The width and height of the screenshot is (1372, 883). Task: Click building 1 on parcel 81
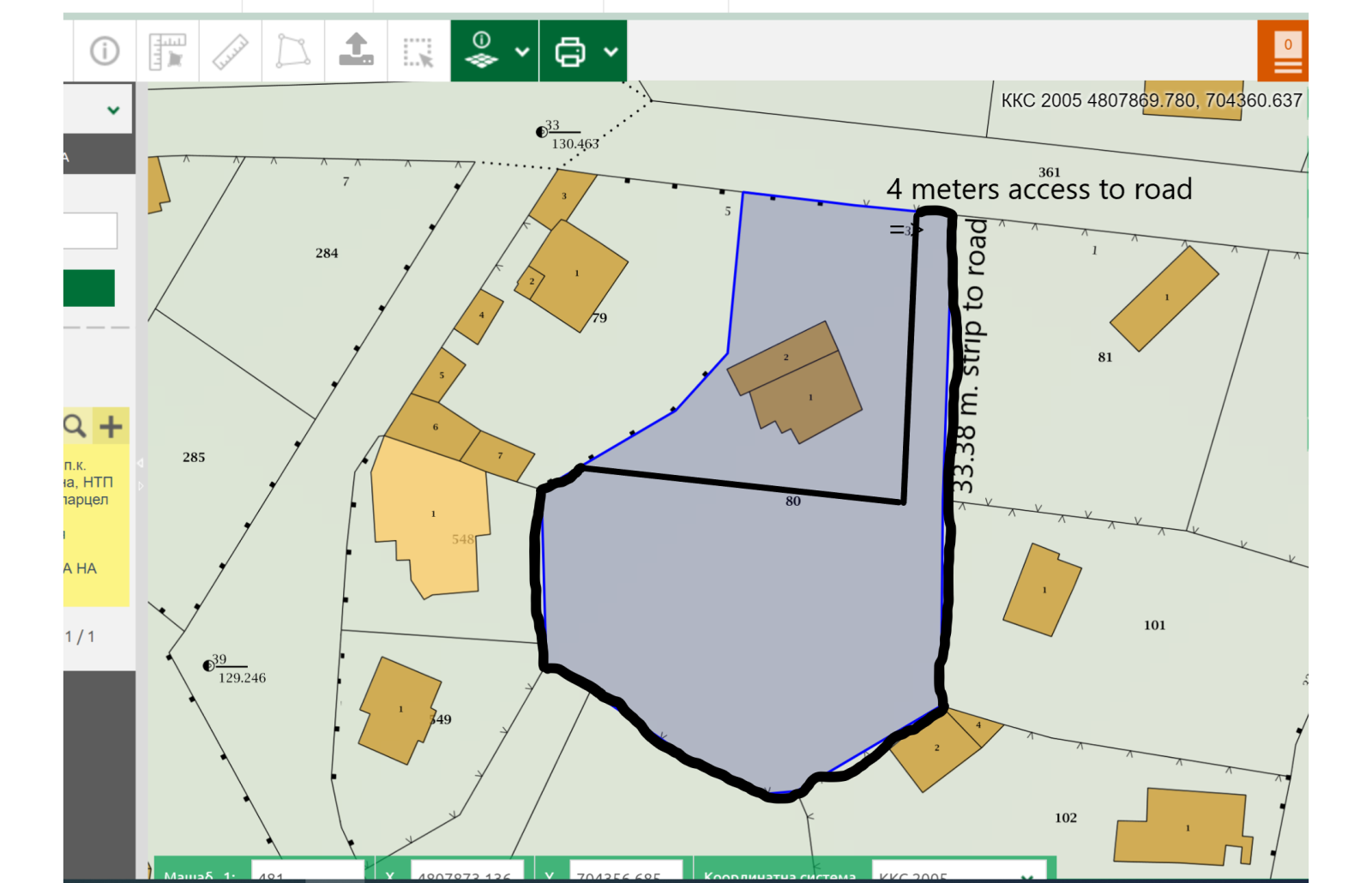pyautogui.click(x=1164, y=299)
